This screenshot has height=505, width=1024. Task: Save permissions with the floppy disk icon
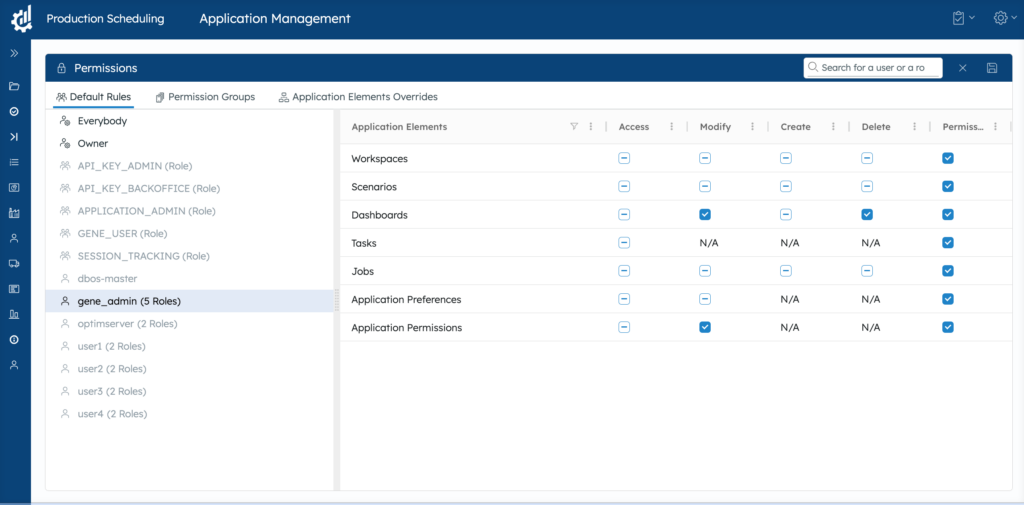pos(992,68)
